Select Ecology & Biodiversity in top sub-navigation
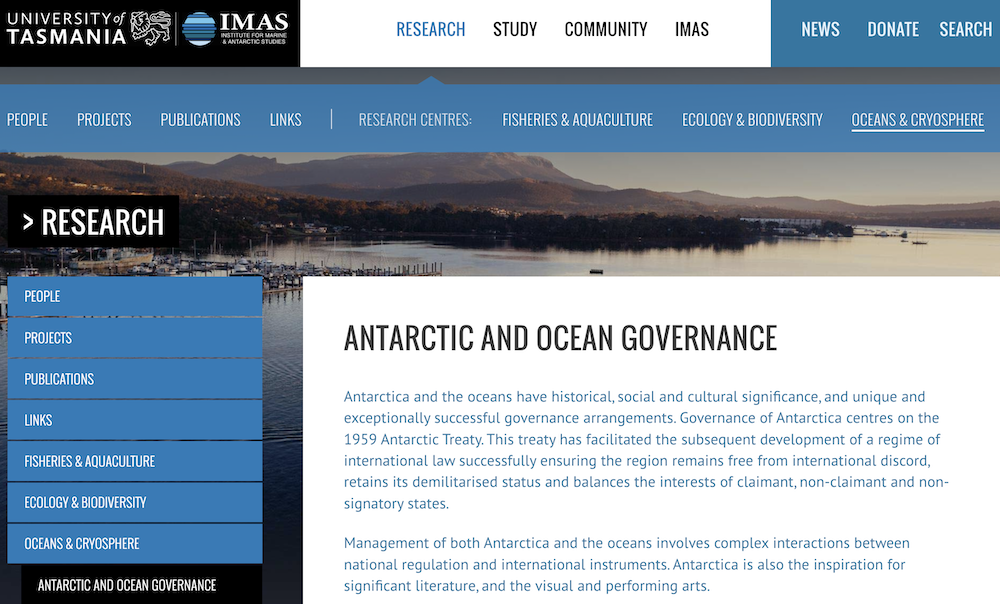The width and height of the screenshot is (1000, 604). [x=752, y=119]
